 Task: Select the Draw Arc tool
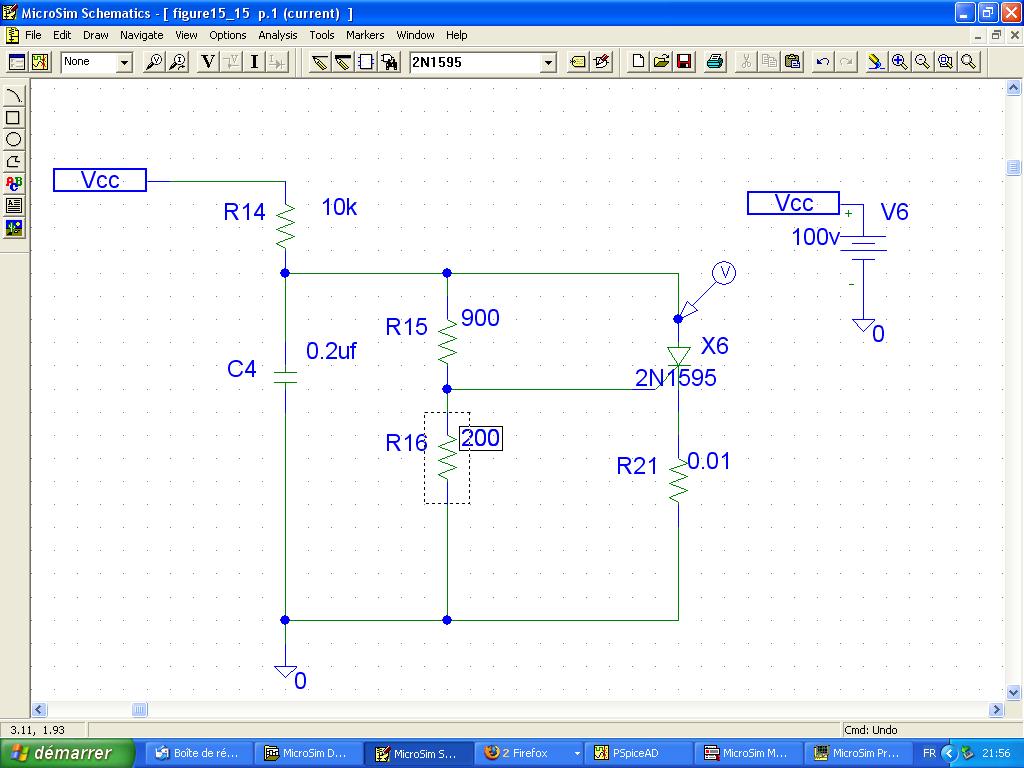coord(13,95)
